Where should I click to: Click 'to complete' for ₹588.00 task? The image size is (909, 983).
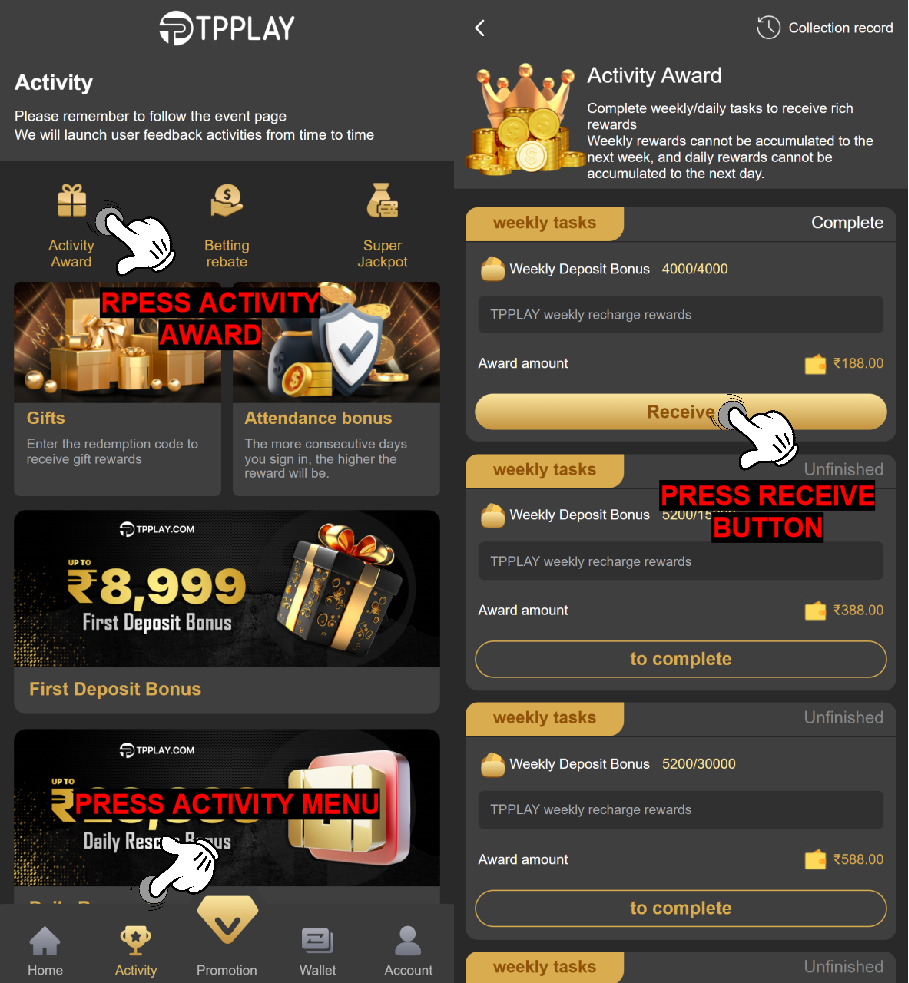click(681, 908)
